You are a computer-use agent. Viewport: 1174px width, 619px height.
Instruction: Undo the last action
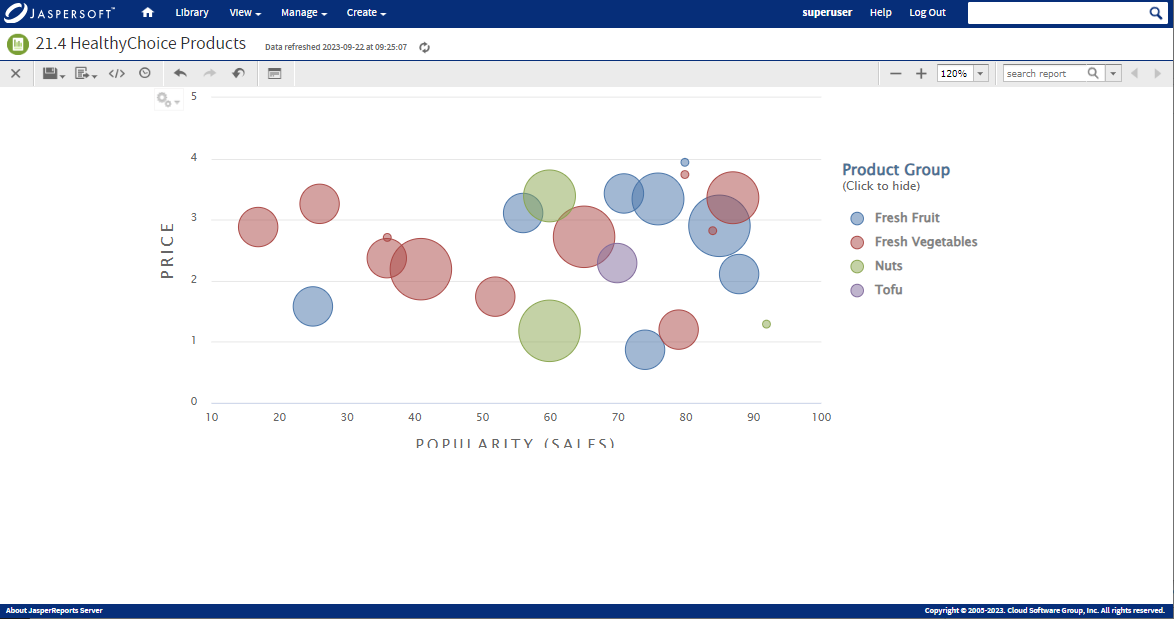click(x=180, y=73)
